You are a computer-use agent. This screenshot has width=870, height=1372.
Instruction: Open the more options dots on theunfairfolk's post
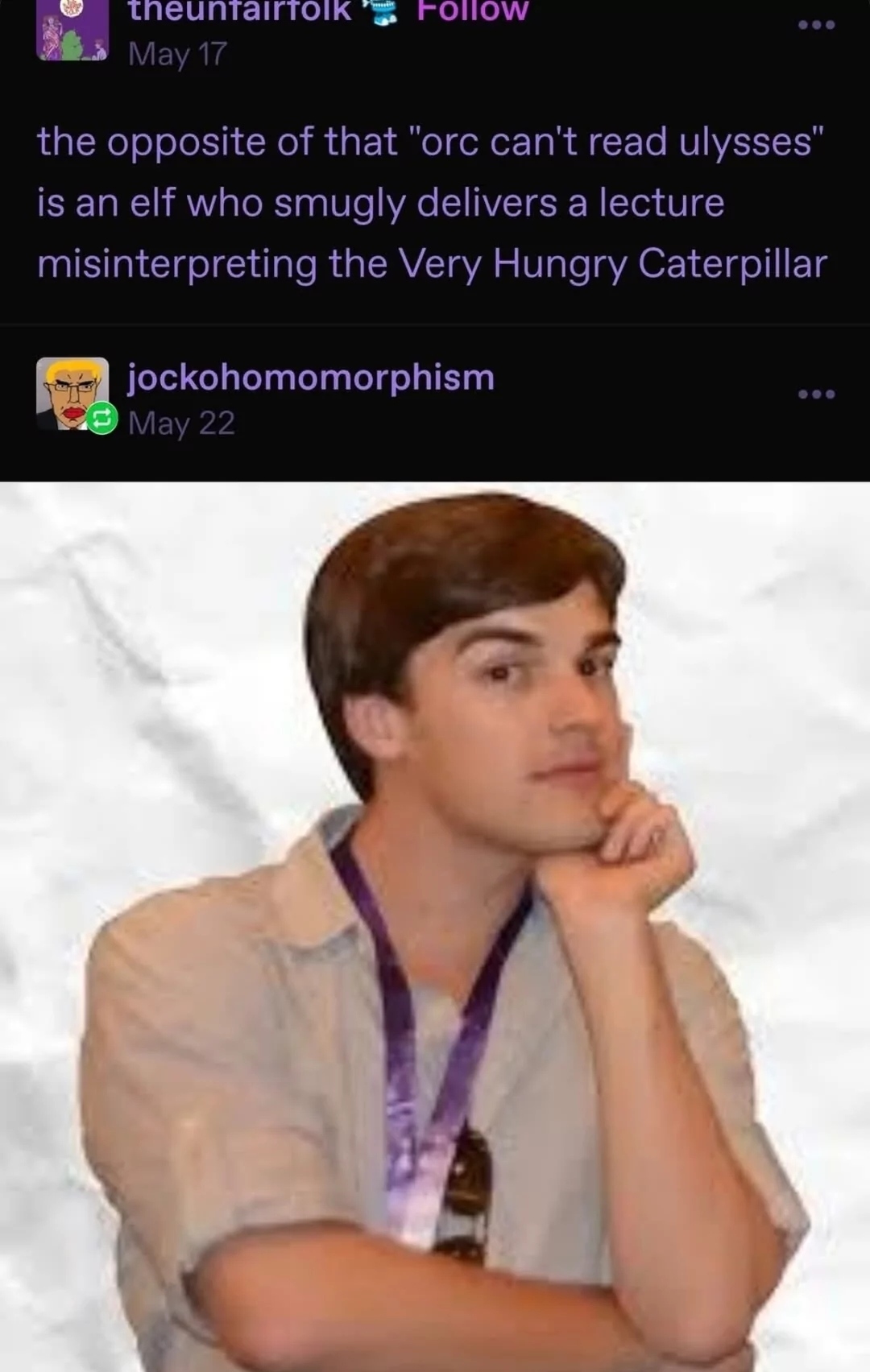[x=816, y=25]
